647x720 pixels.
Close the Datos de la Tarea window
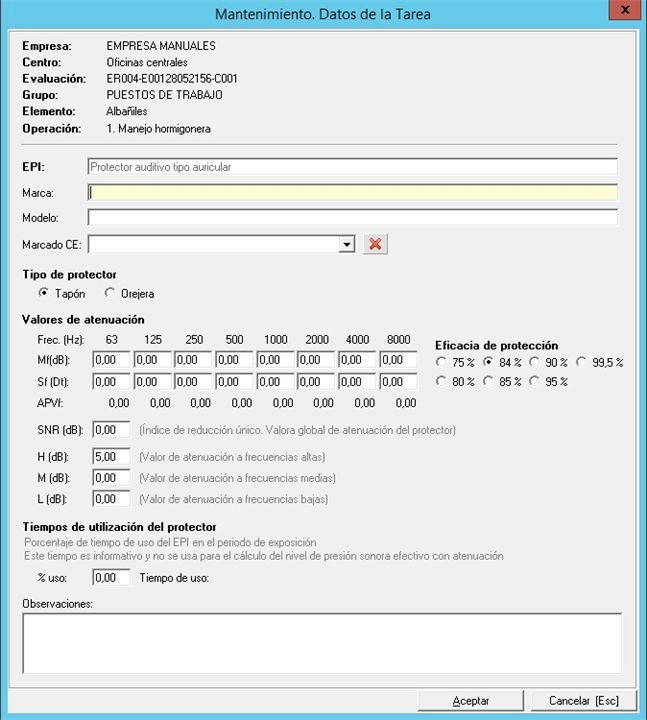coord(624,10)
